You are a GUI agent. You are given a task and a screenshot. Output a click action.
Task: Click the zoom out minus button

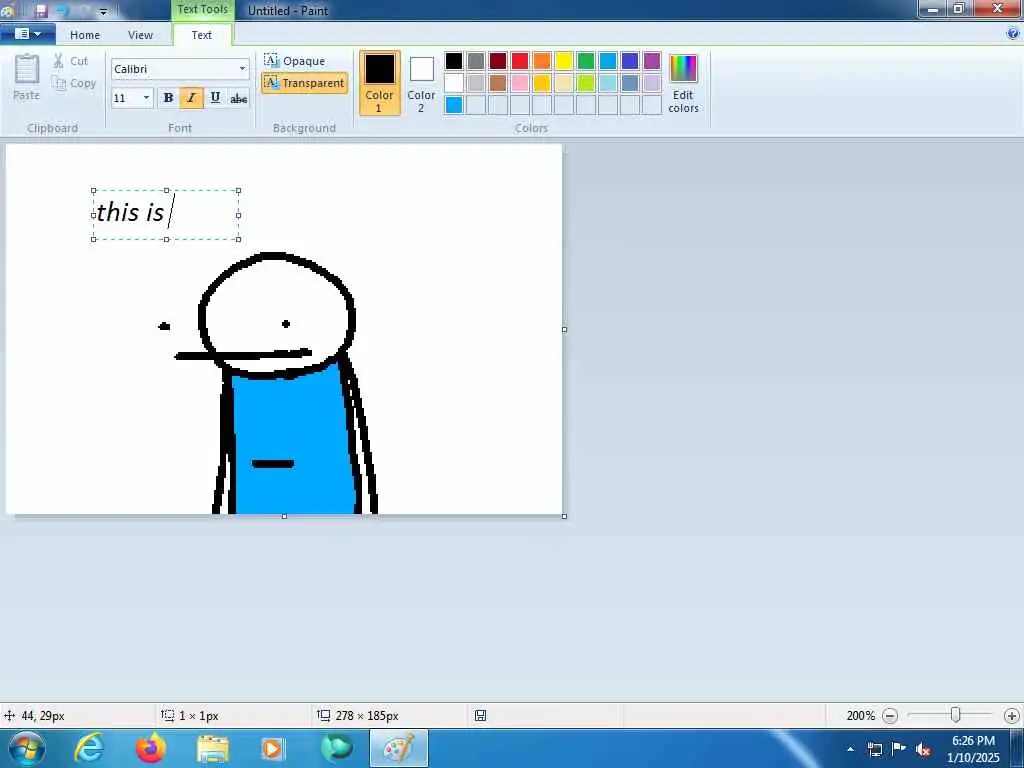pos(889,716)
